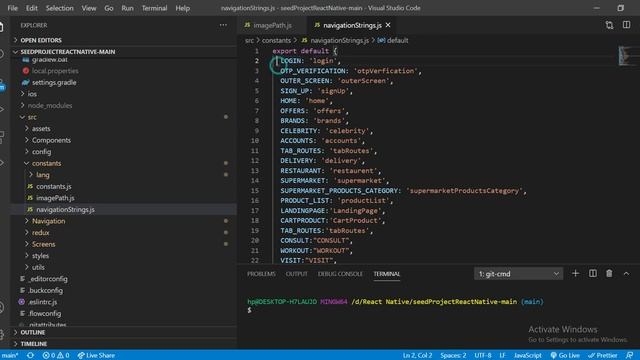The width and height of the screenshot is (640, 360).
Task: Split the terminal panel
Action: tap(593, 273)
